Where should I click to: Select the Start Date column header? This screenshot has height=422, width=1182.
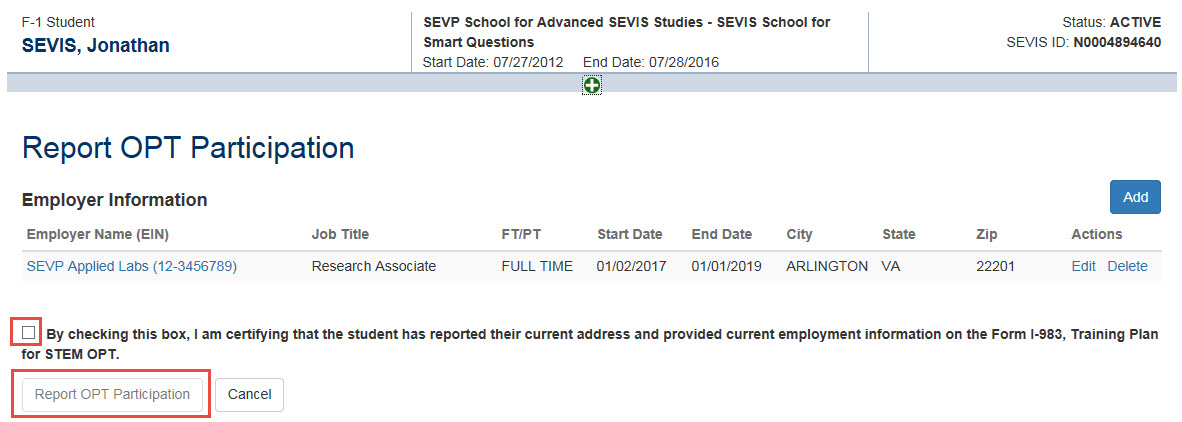pyautogui.click(x=629, y=234)
